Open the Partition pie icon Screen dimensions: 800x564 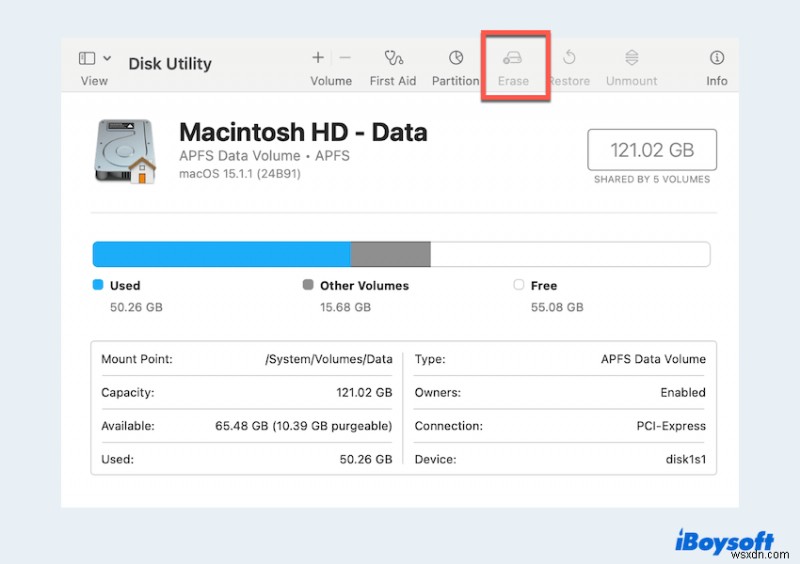click(456, 58)
